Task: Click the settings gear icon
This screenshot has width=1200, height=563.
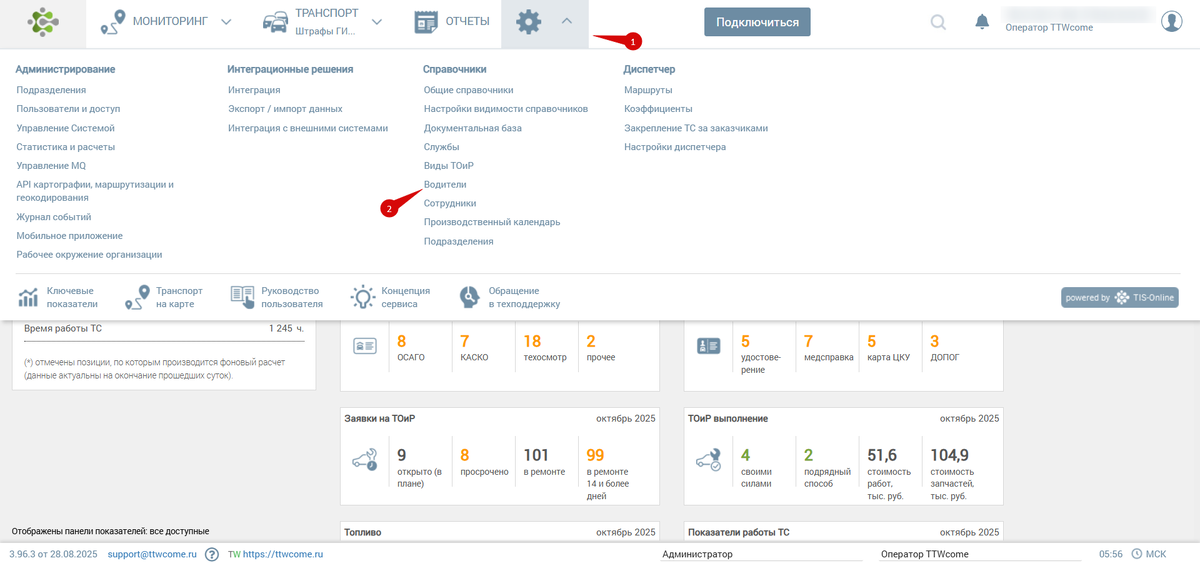Action: pos(528,22)
